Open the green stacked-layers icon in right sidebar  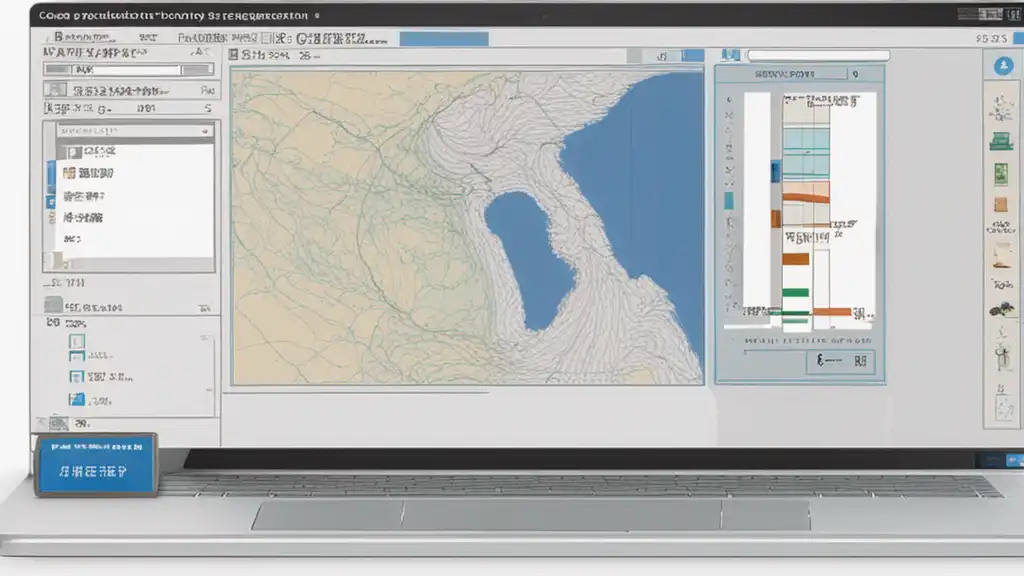(x=1000, y=140)
